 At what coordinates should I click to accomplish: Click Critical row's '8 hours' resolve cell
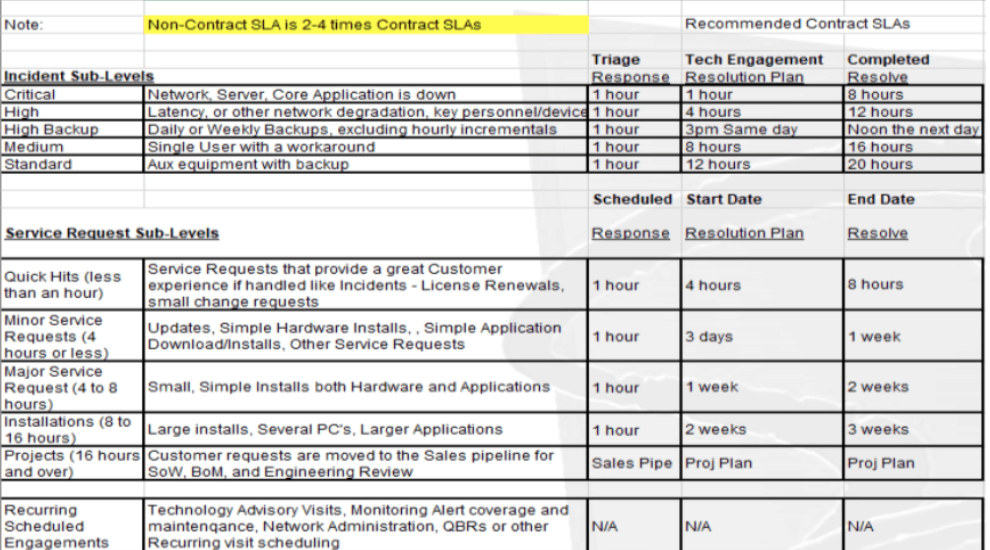(x=912, y=95)
